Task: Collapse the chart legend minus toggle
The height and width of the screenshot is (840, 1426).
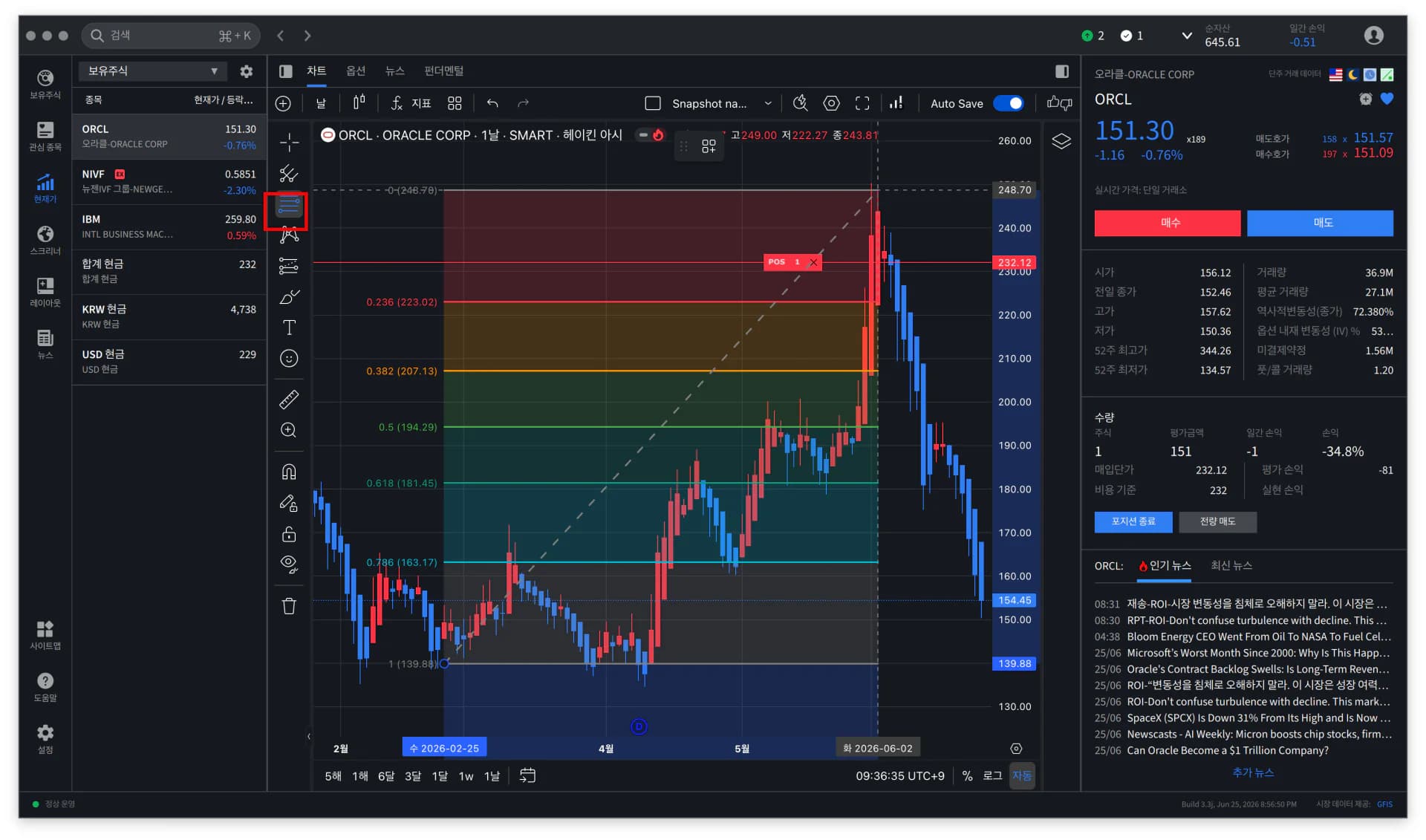Action: 643,135
